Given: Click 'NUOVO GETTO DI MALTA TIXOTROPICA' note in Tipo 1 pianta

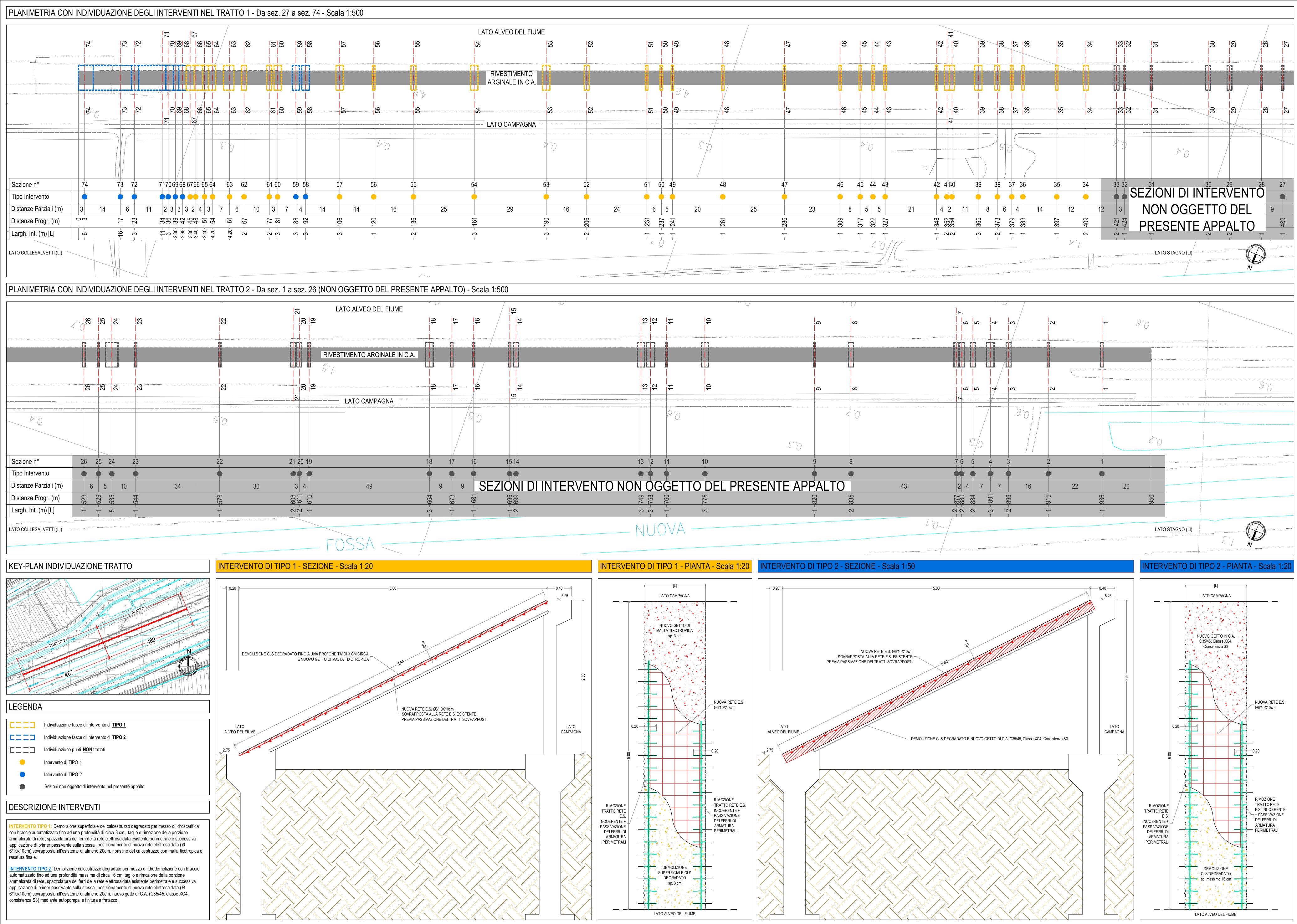Looking at the screenshot, I should point(674,630).
